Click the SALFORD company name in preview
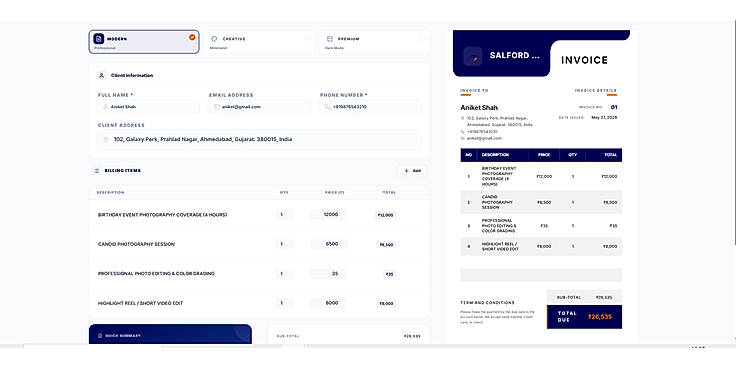736x368 pixels. coord(515,55)
